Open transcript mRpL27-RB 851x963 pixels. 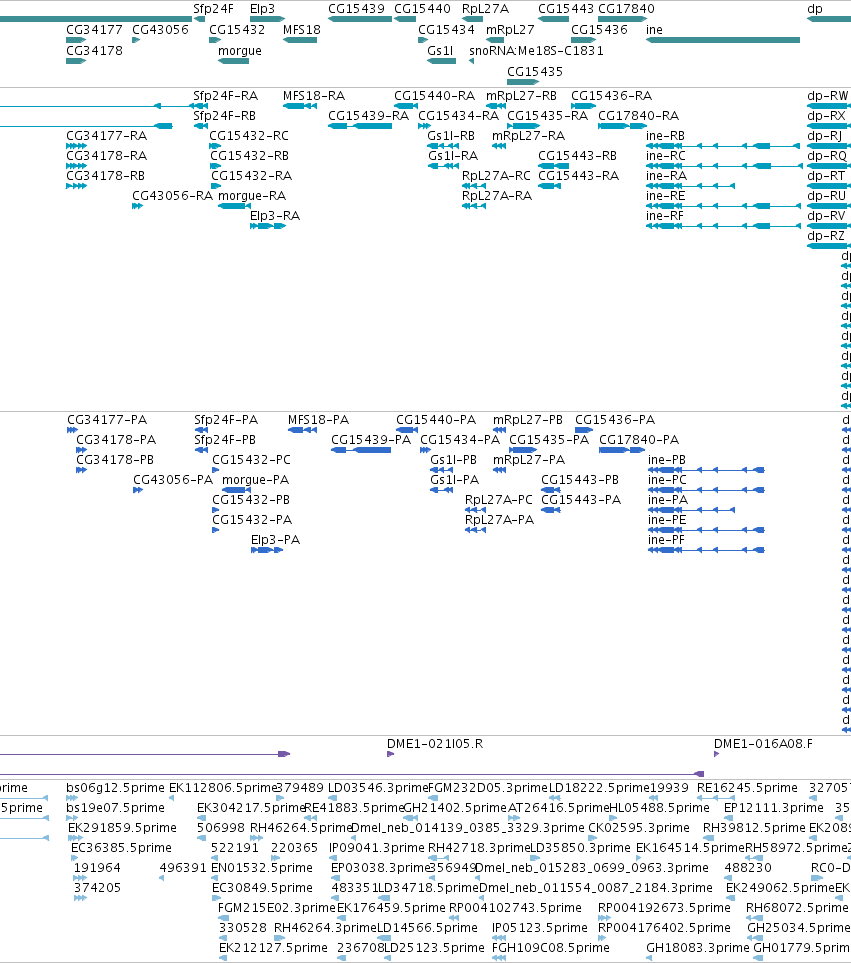click(x=521, y=96)
